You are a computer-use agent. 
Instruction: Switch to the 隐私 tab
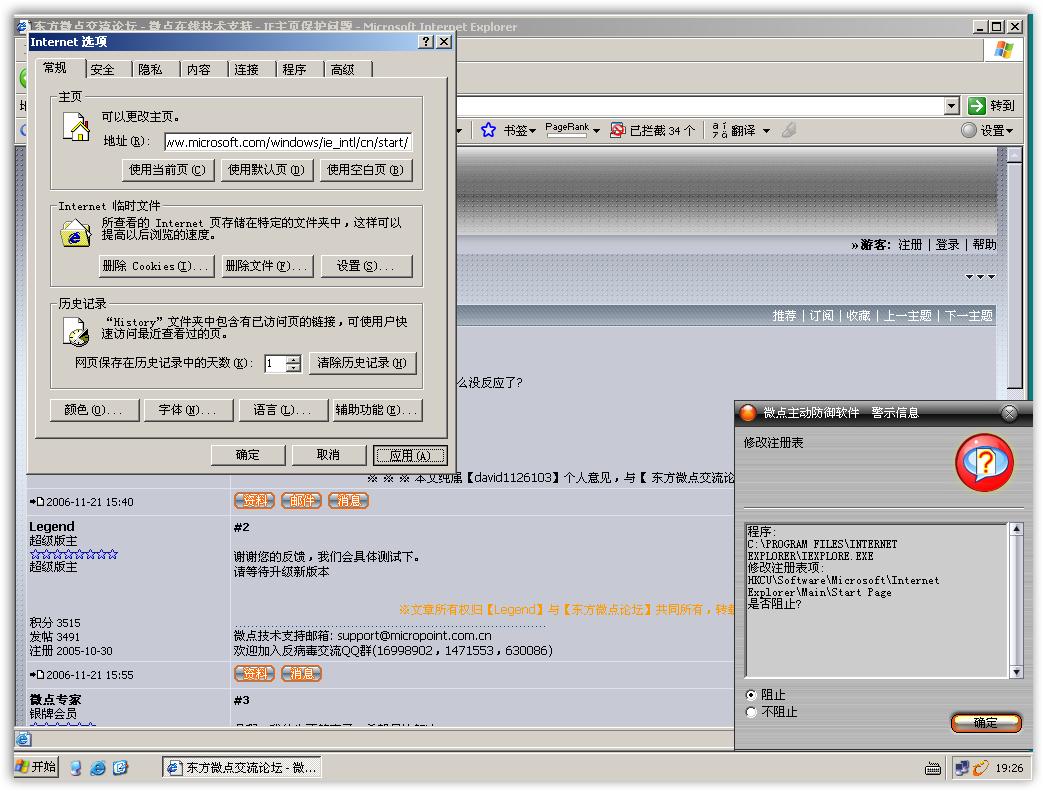pyautogui.click(x=150, y=69)
